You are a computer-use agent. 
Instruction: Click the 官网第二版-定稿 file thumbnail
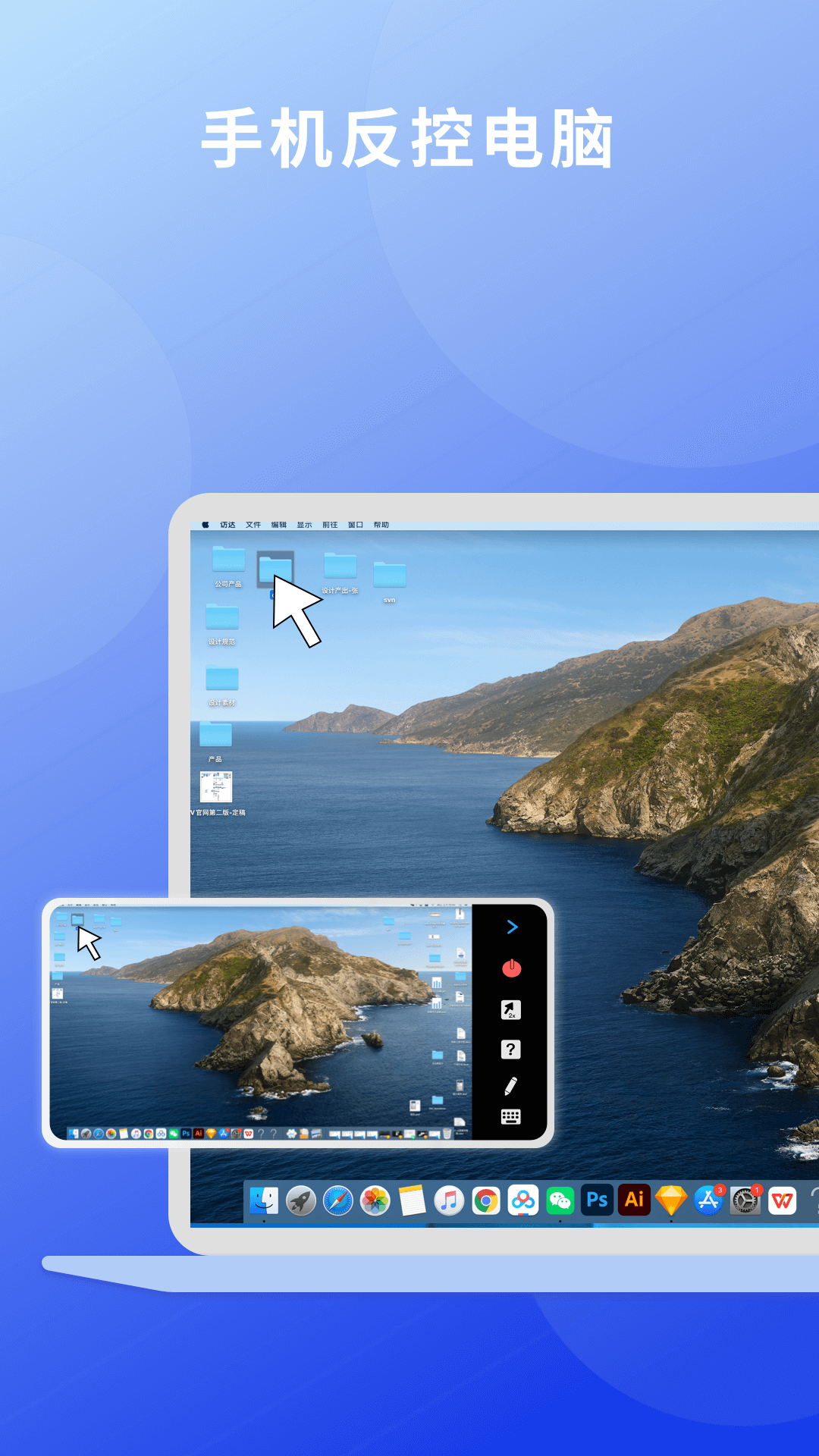(x=216, y=787)
